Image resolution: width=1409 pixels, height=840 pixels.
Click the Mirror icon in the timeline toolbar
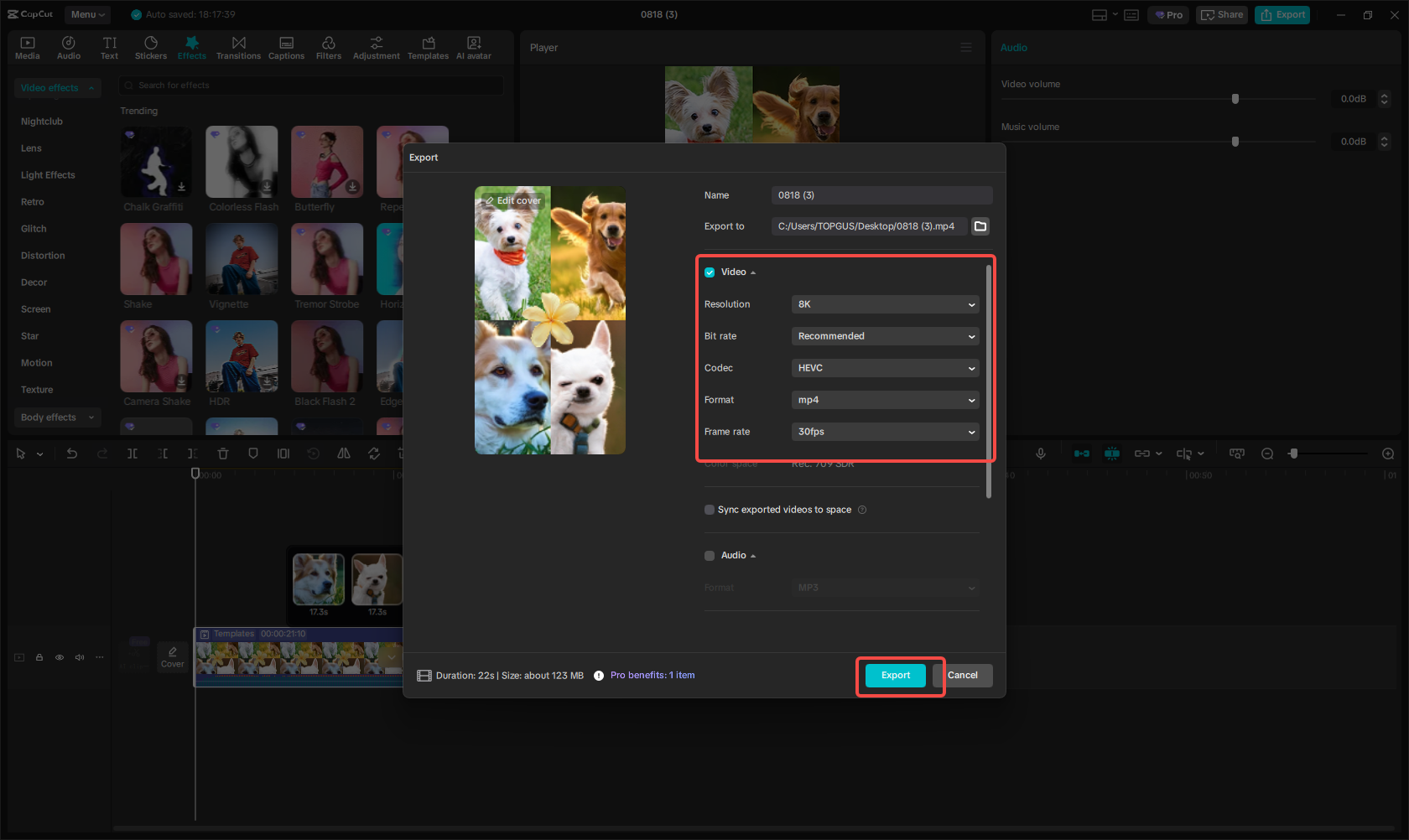343,453
